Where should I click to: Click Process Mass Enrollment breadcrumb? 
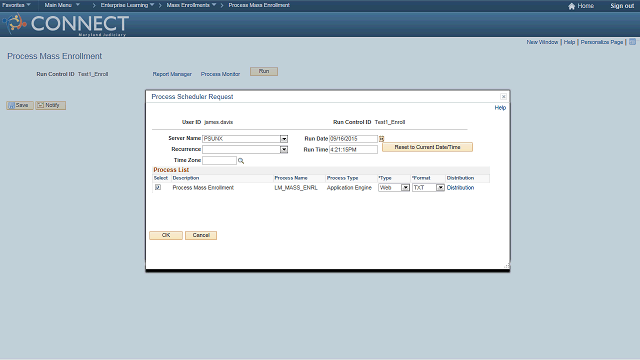click(x=259, y=5)
